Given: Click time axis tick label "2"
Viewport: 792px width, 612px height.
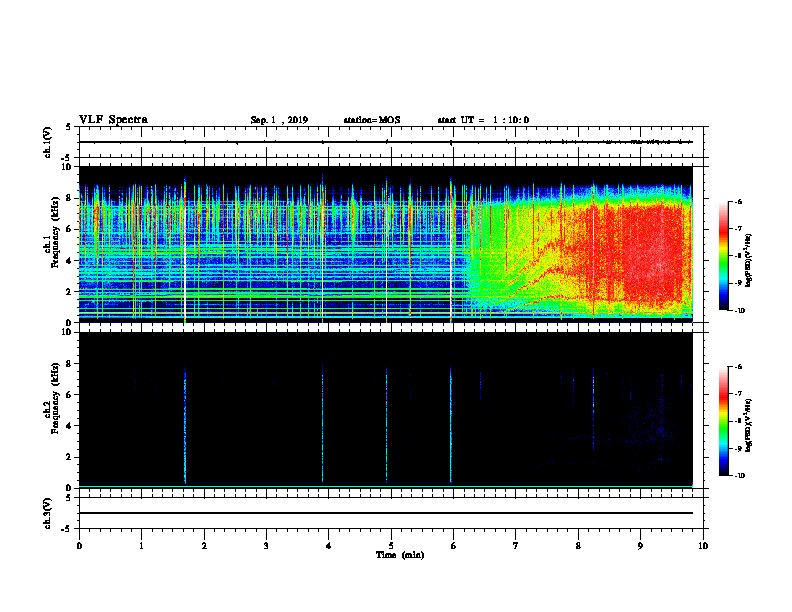Looking at the screenshot, I should [x=204, y=546].
